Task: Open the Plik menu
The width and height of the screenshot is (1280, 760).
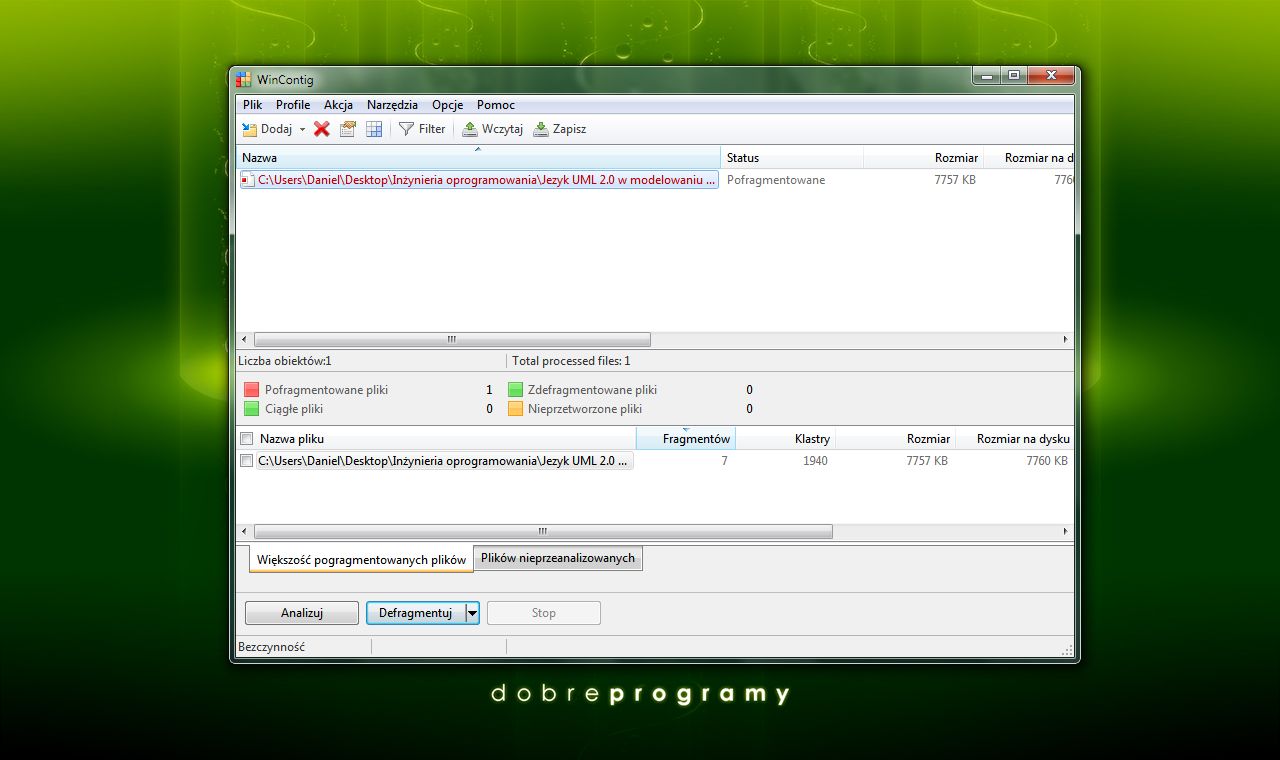Action: click(x=252, y=105)
